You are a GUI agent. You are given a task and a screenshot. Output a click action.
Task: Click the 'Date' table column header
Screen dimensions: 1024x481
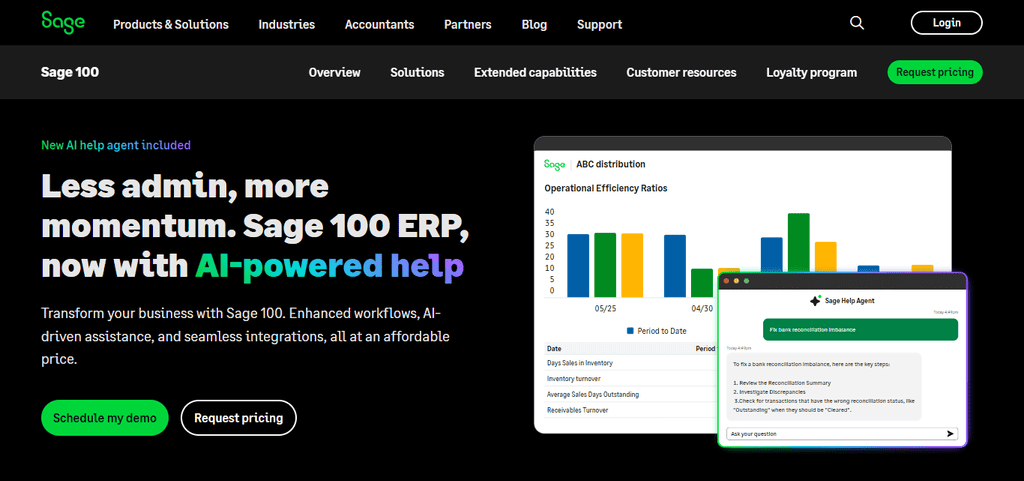554,349
